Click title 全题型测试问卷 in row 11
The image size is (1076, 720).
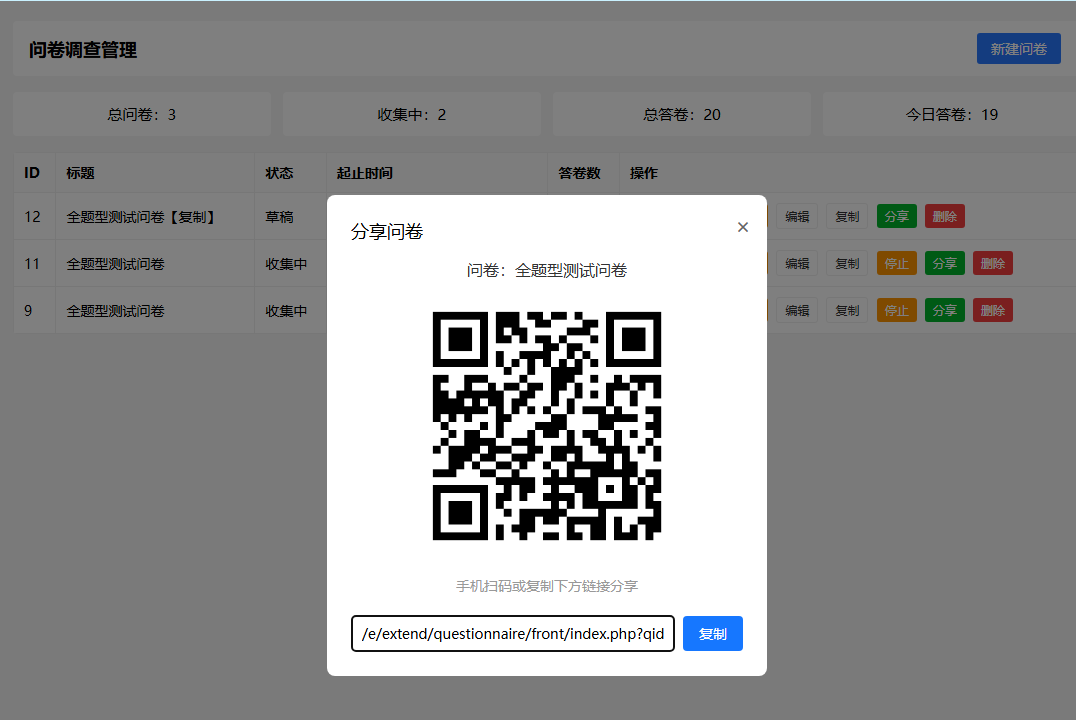115,264
